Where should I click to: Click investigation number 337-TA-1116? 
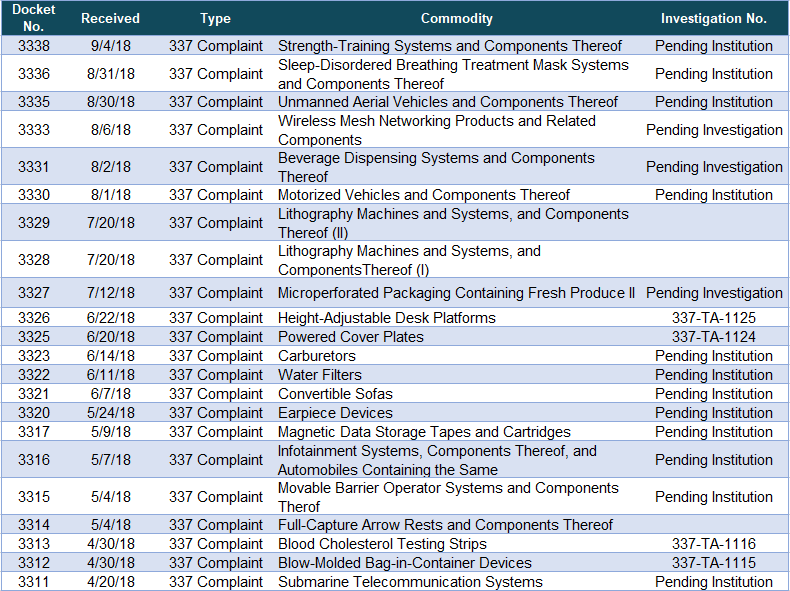pos(713,544)
